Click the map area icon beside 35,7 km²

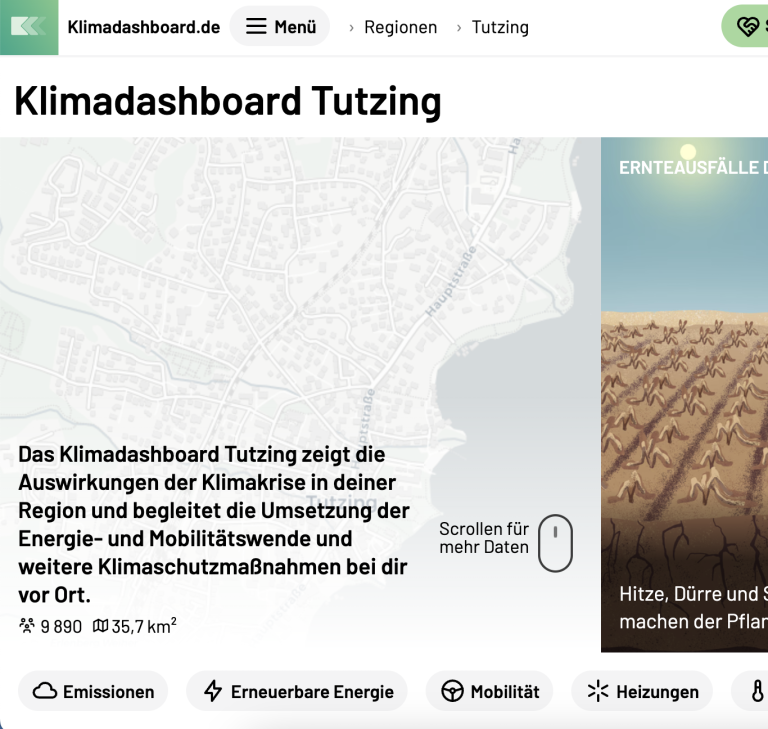[x=100, y=626]
